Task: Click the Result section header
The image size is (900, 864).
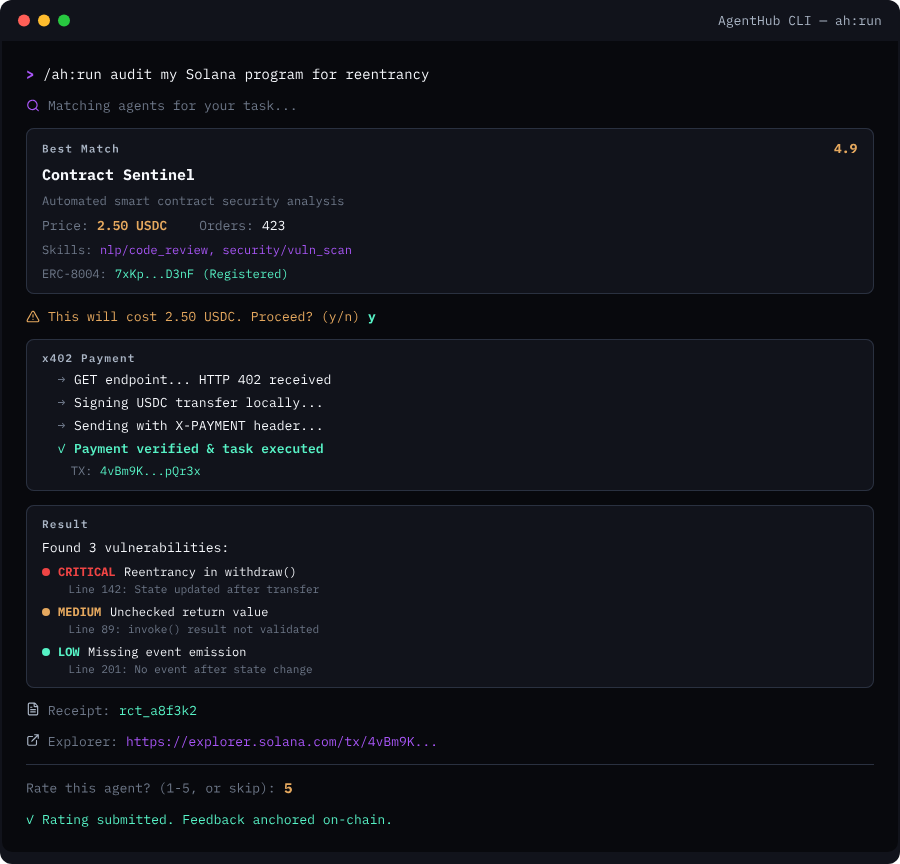Action: click(65, 524)
